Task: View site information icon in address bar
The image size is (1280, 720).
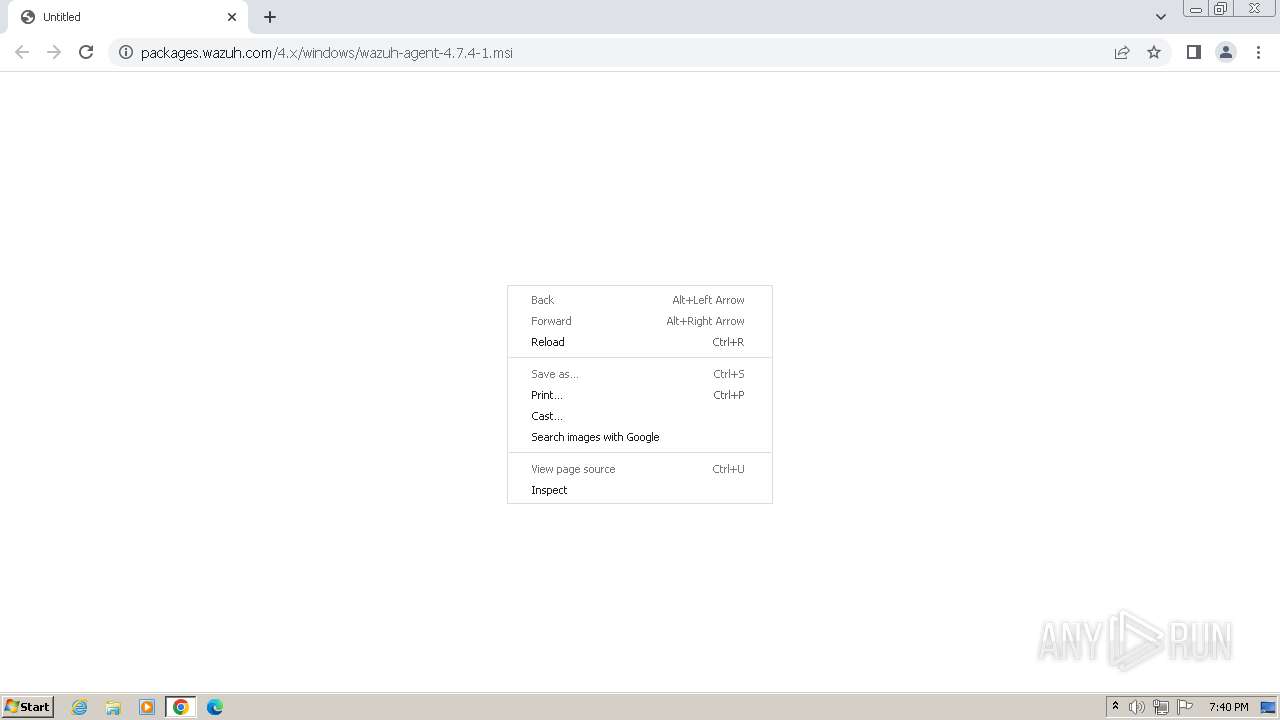Action: click(x=126, y=53)
